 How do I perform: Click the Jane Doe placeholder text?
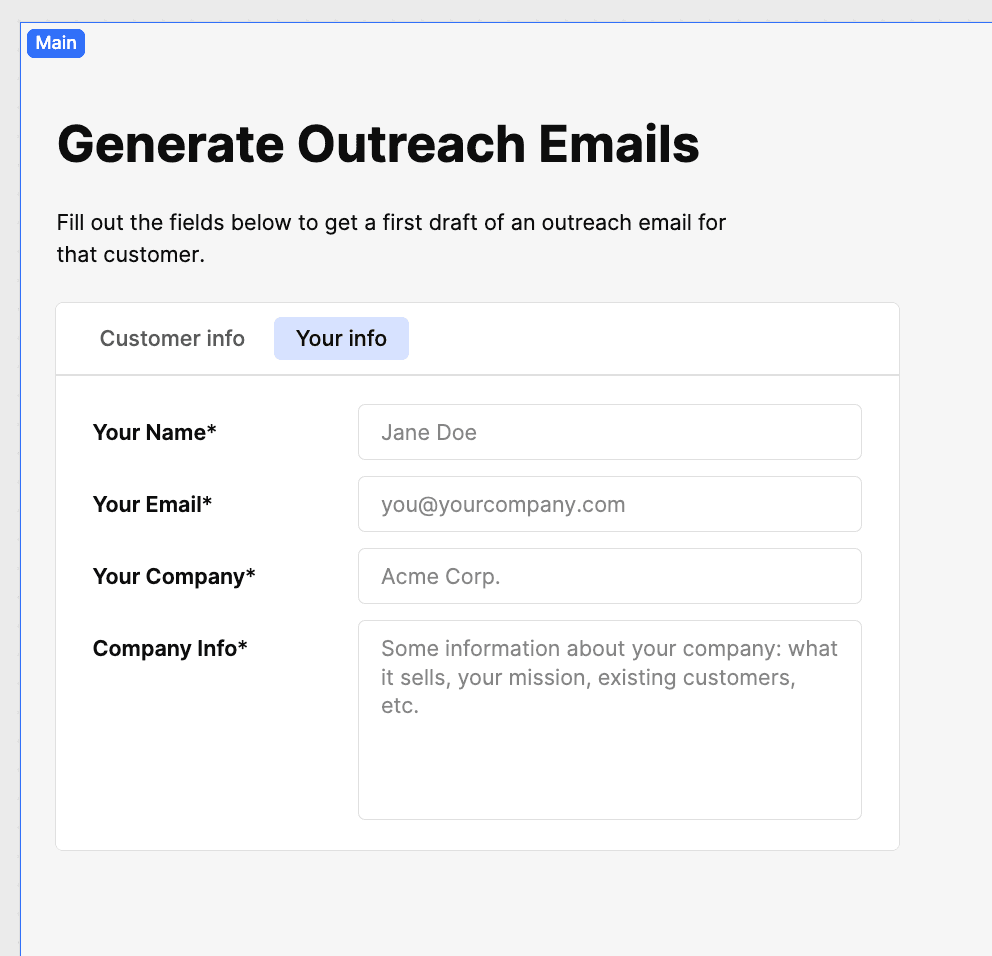429,432
